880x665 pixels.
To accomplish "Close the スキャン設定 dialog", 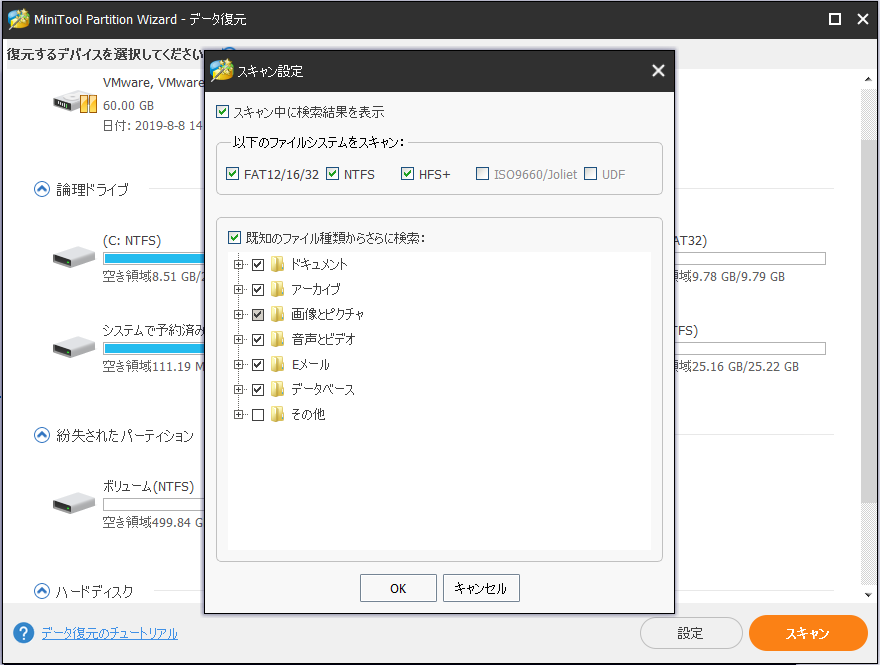I will pyautogui.click(x=658, y=70).
